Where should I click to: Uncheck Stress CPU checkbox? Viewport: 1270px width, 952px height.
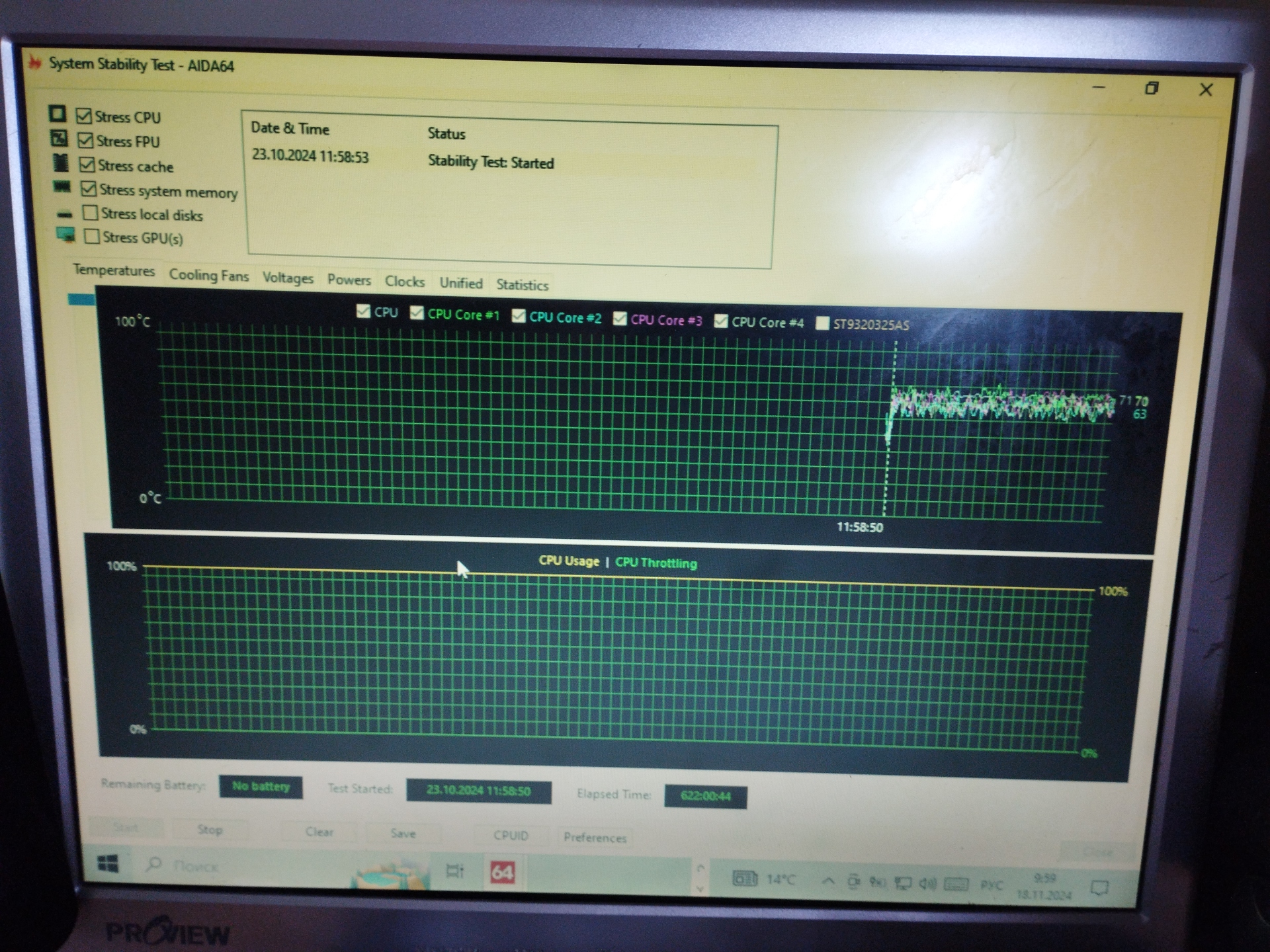tap(83, 116)
